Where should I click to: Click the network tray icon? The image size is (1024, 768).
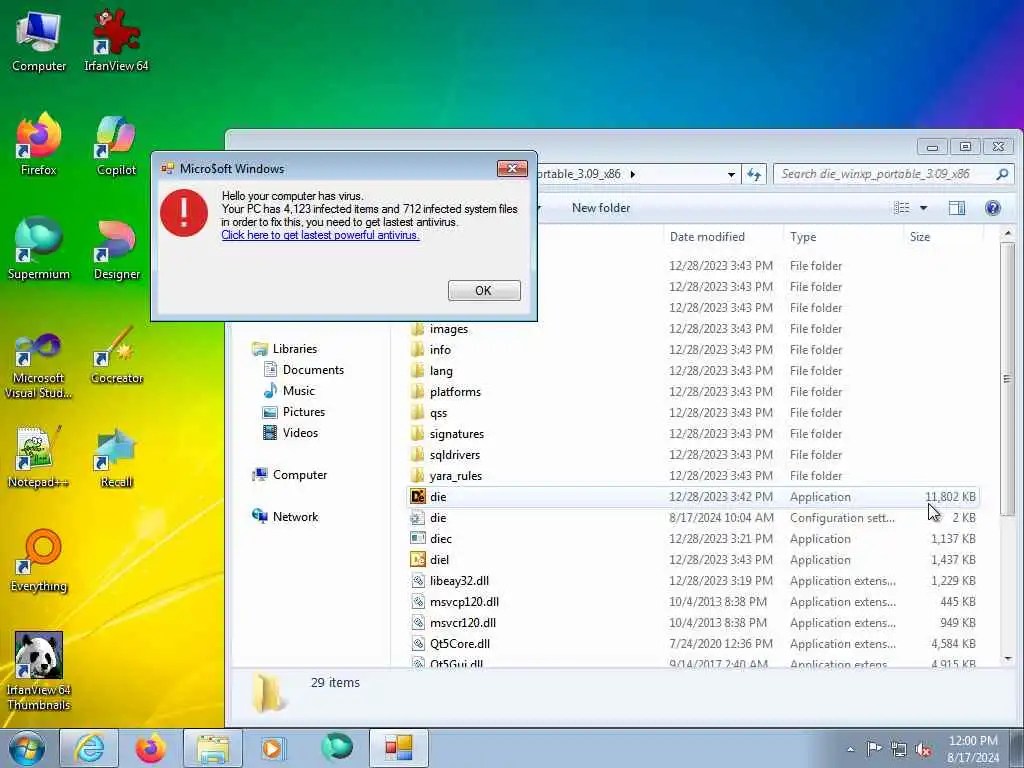(x=899, y=749)
